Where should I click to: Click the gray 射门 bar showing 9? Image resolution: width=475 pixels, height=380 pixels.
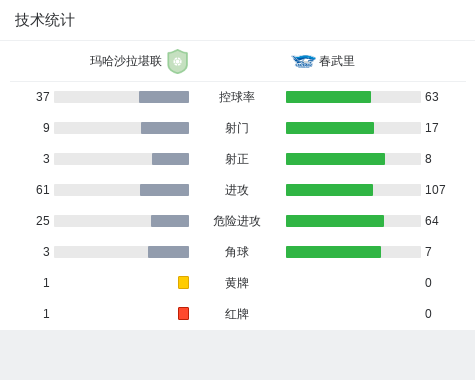click(x=165, y=128)
